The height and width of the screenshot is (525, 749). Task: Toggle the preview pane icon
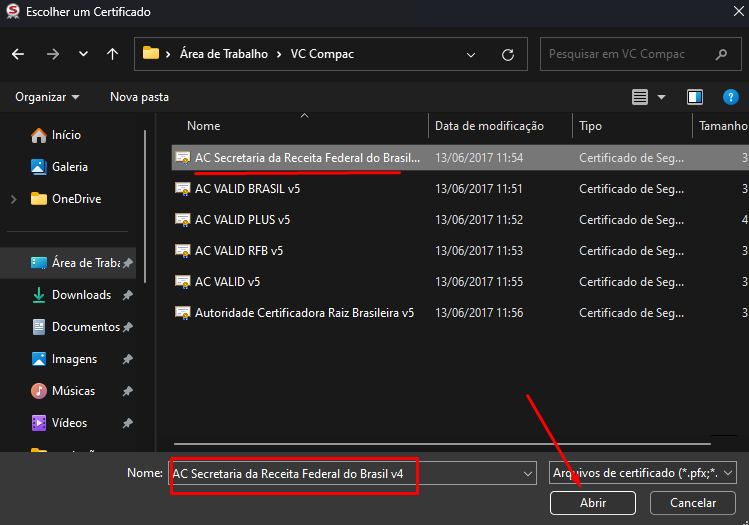tap(695, 97)
